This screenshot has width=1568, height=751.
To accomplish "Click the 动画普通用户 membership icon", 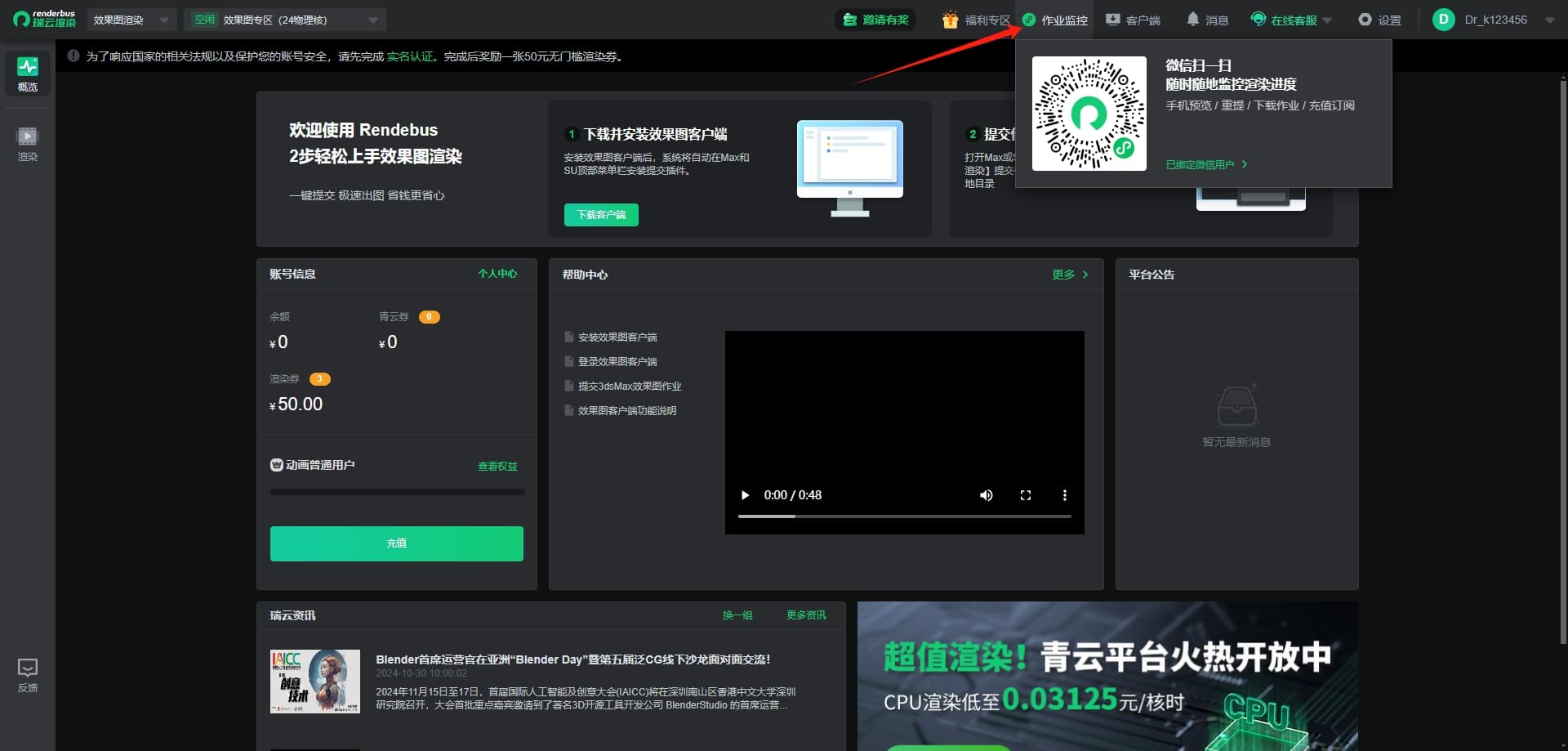I will point(277,465).
